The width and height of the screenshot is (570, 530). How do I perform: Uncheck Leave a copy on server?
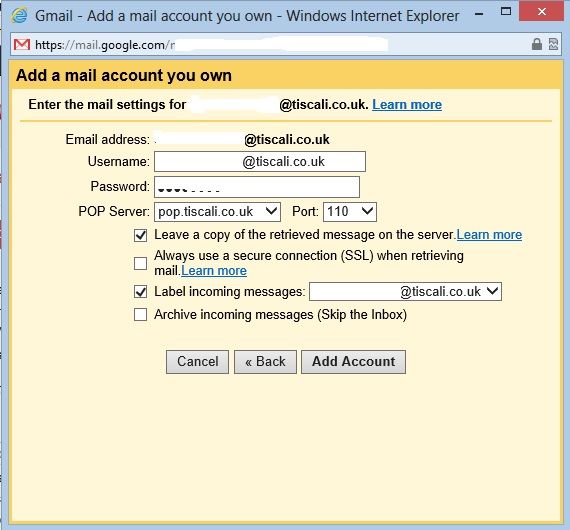pyautogui.click(x=140, y=235)
